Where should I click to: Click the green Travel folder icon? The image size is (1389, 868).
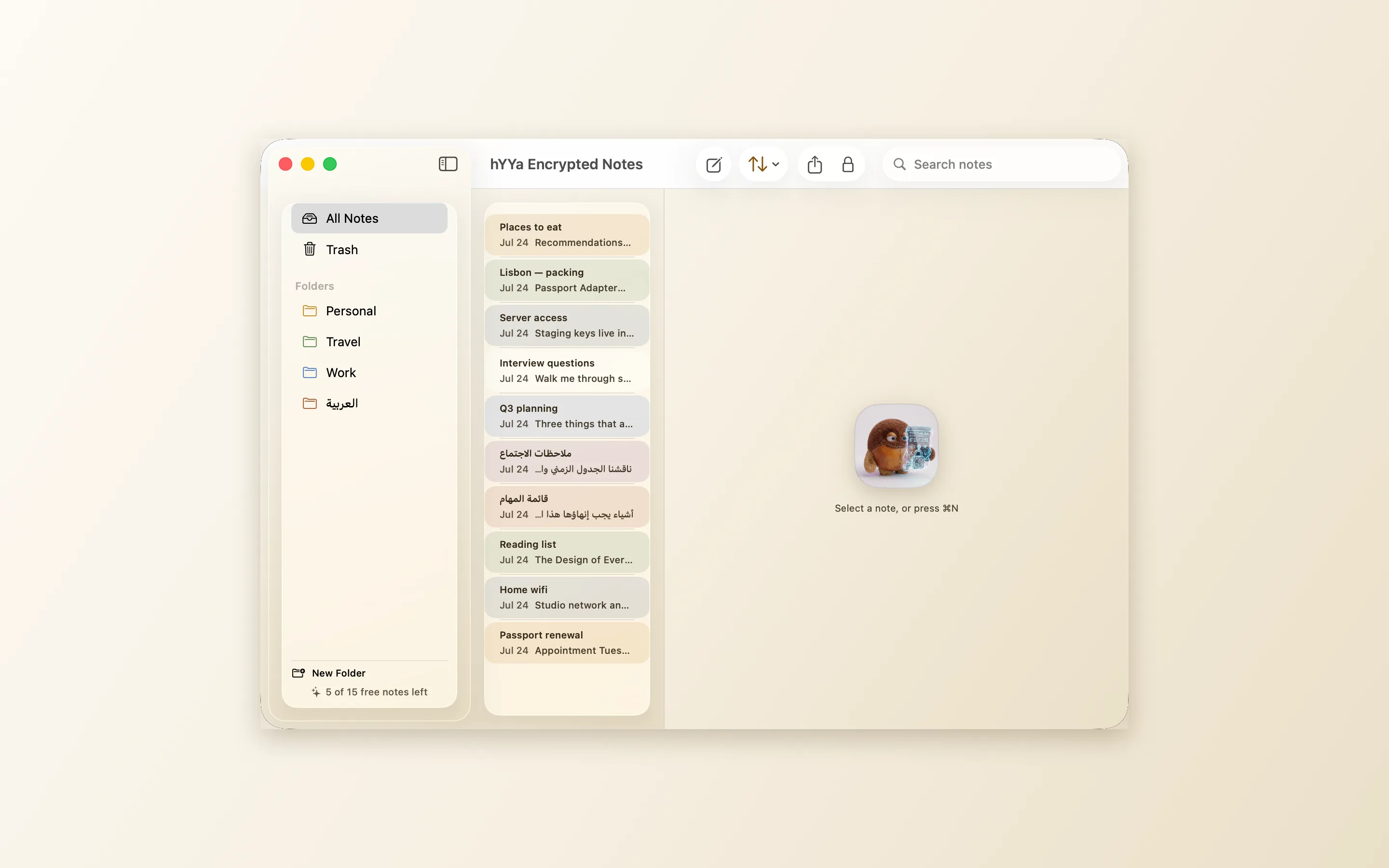click(309, 341)
